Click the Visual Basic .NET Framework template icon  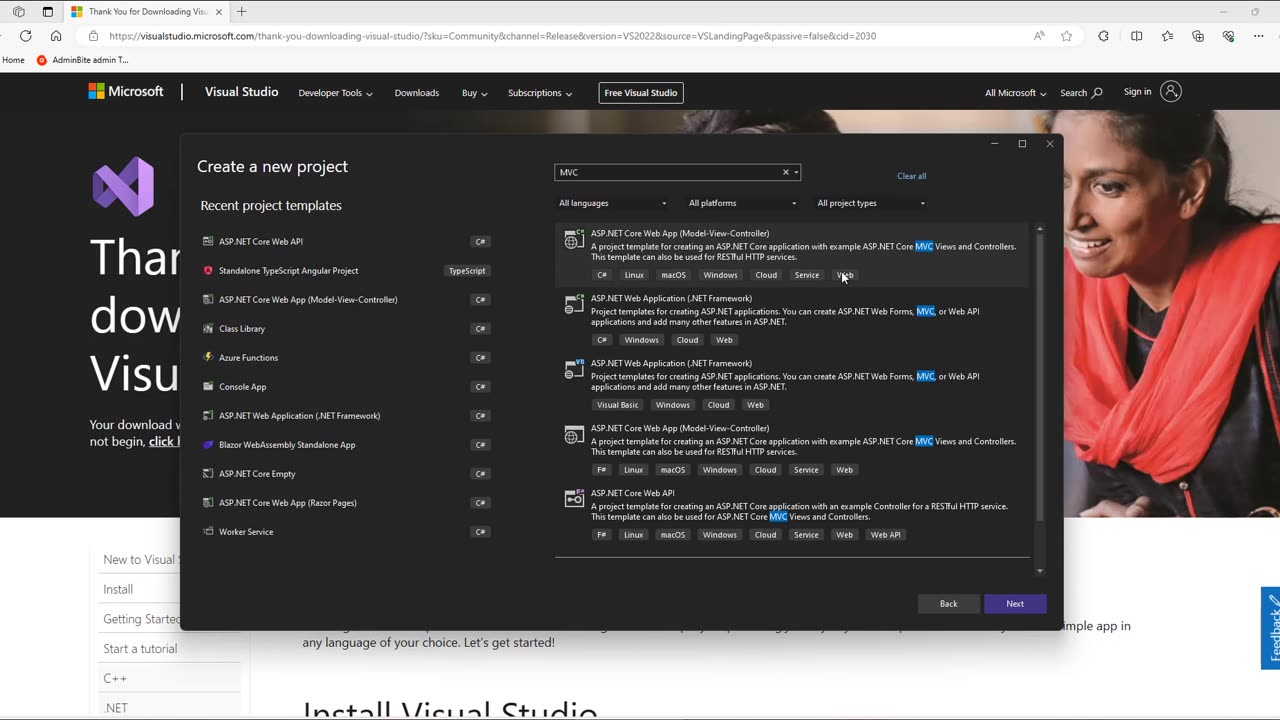[x=574, y=370]
